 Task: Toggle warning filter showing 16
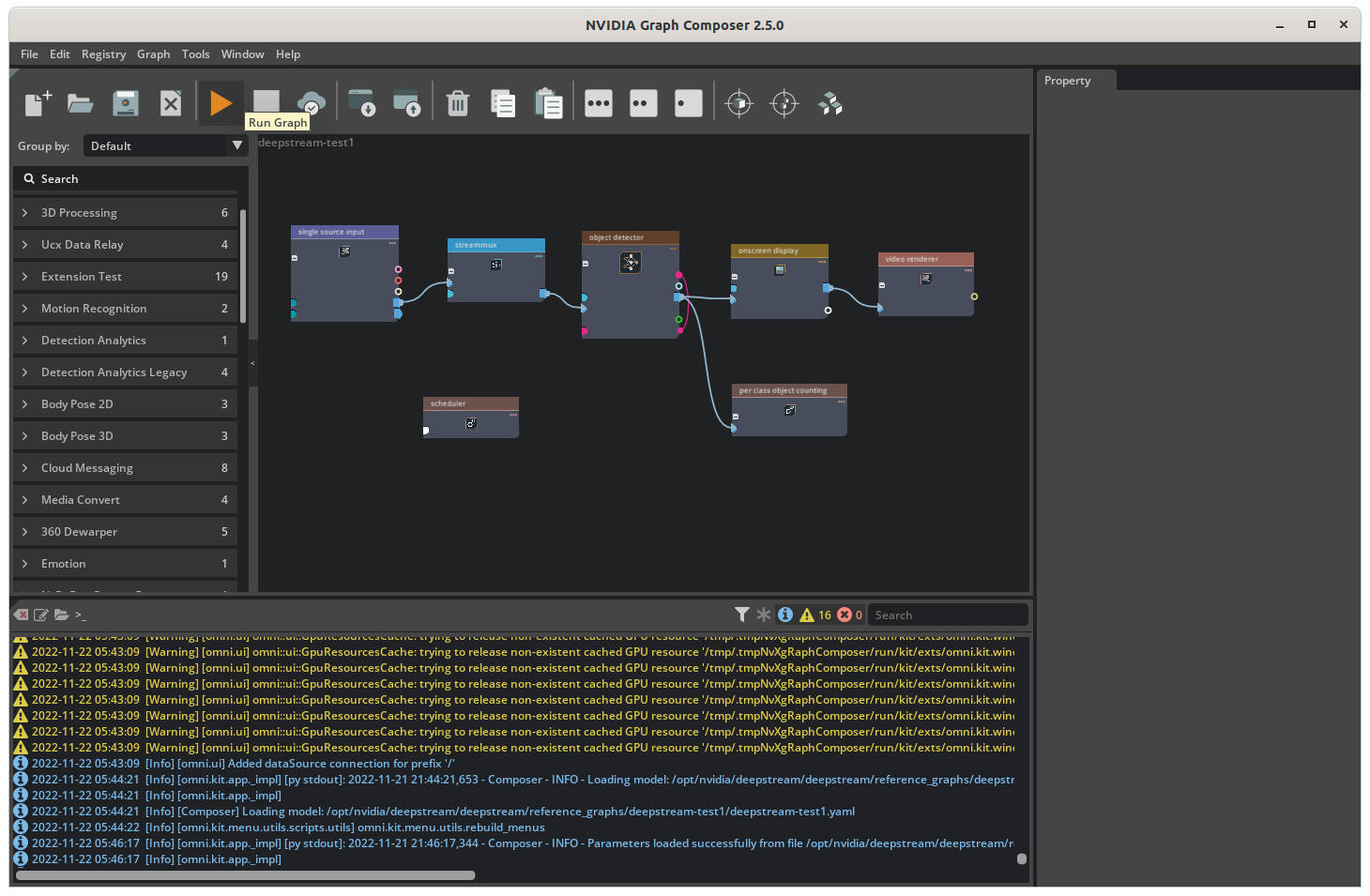815,615
